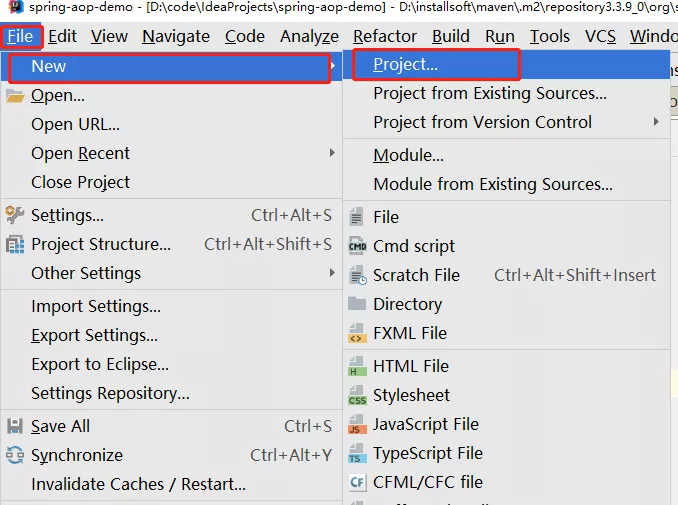Image resolution: width=678 pixels, height=505 pixels.
Task: Click the Open folder icon
Action: 15,96
